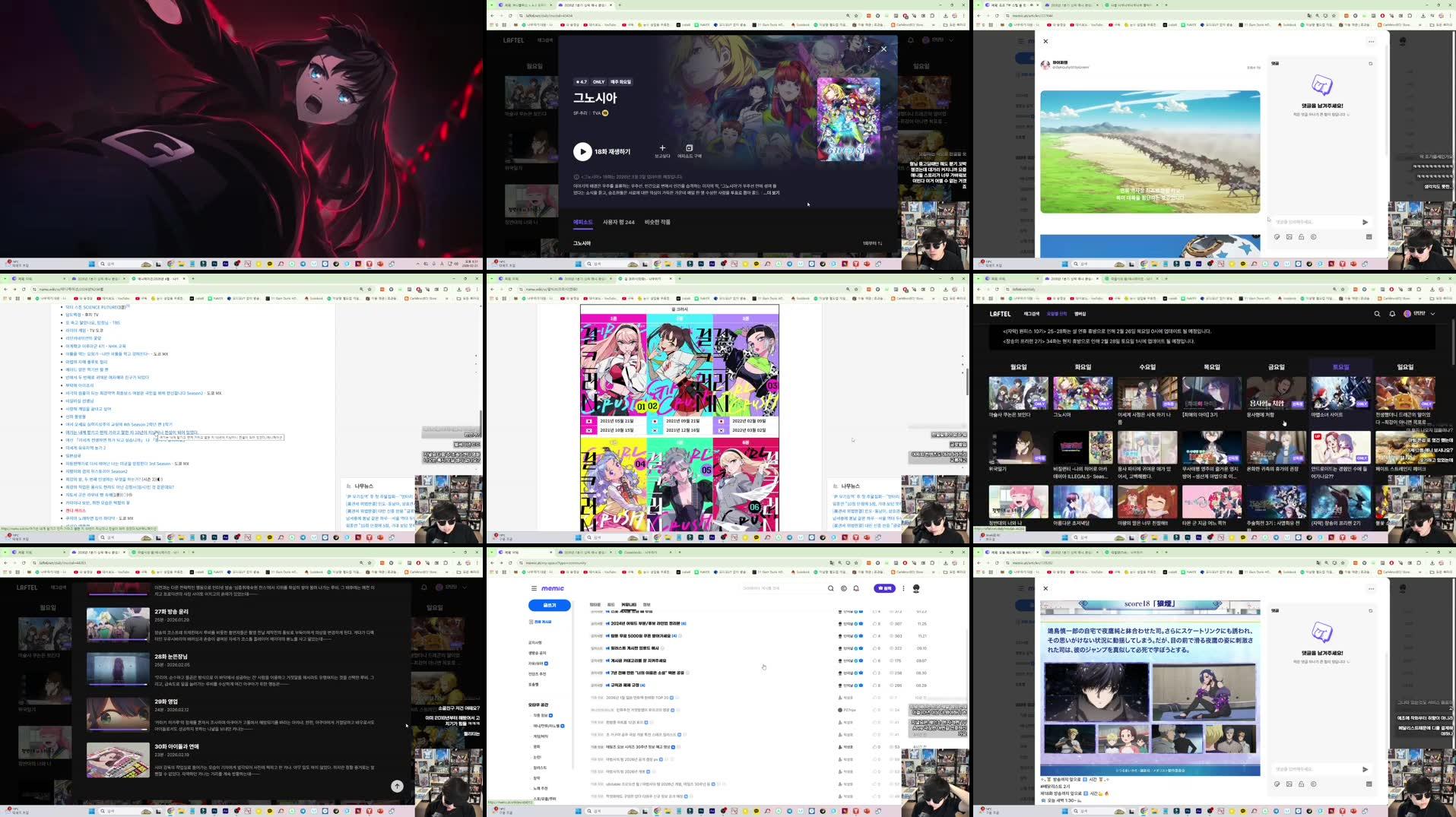This screenshot has height=817, width=1456.
Task: Click the 글쓰기 write button on memic
Action: pos(548,604)
